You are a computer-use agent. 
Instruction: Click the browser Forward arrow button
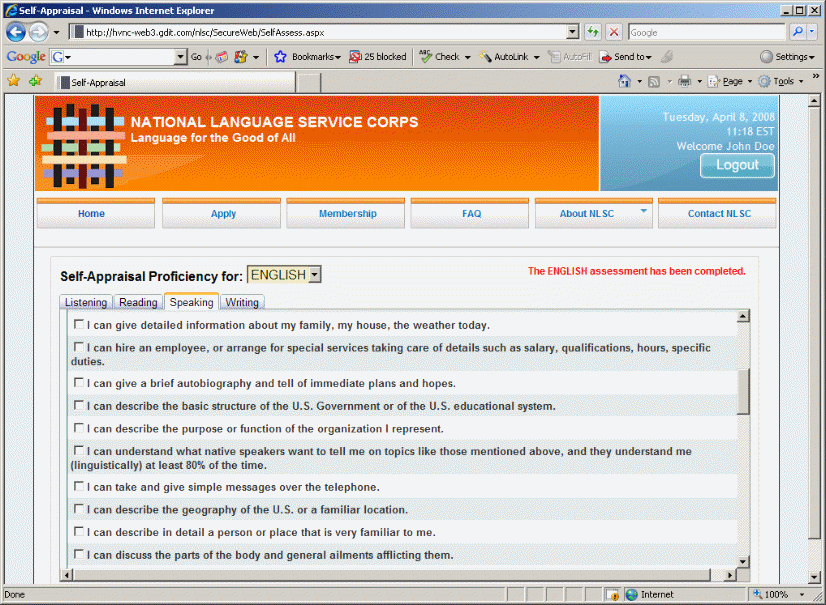(38, 32)
